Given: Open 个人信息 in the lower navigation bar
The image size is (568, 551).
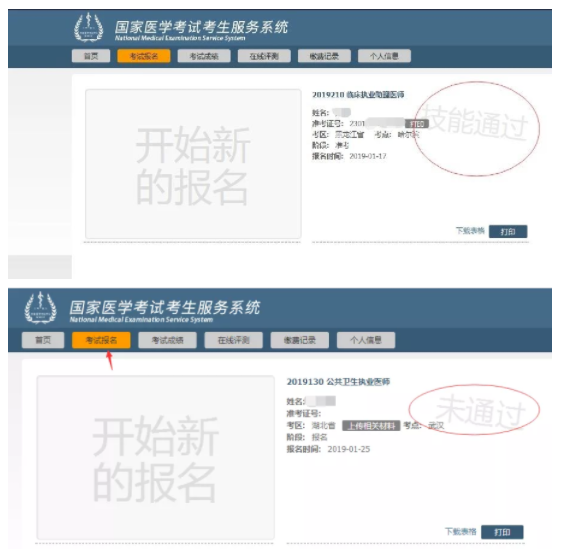Looking at the screenshot, I should (x=366, y=340).
